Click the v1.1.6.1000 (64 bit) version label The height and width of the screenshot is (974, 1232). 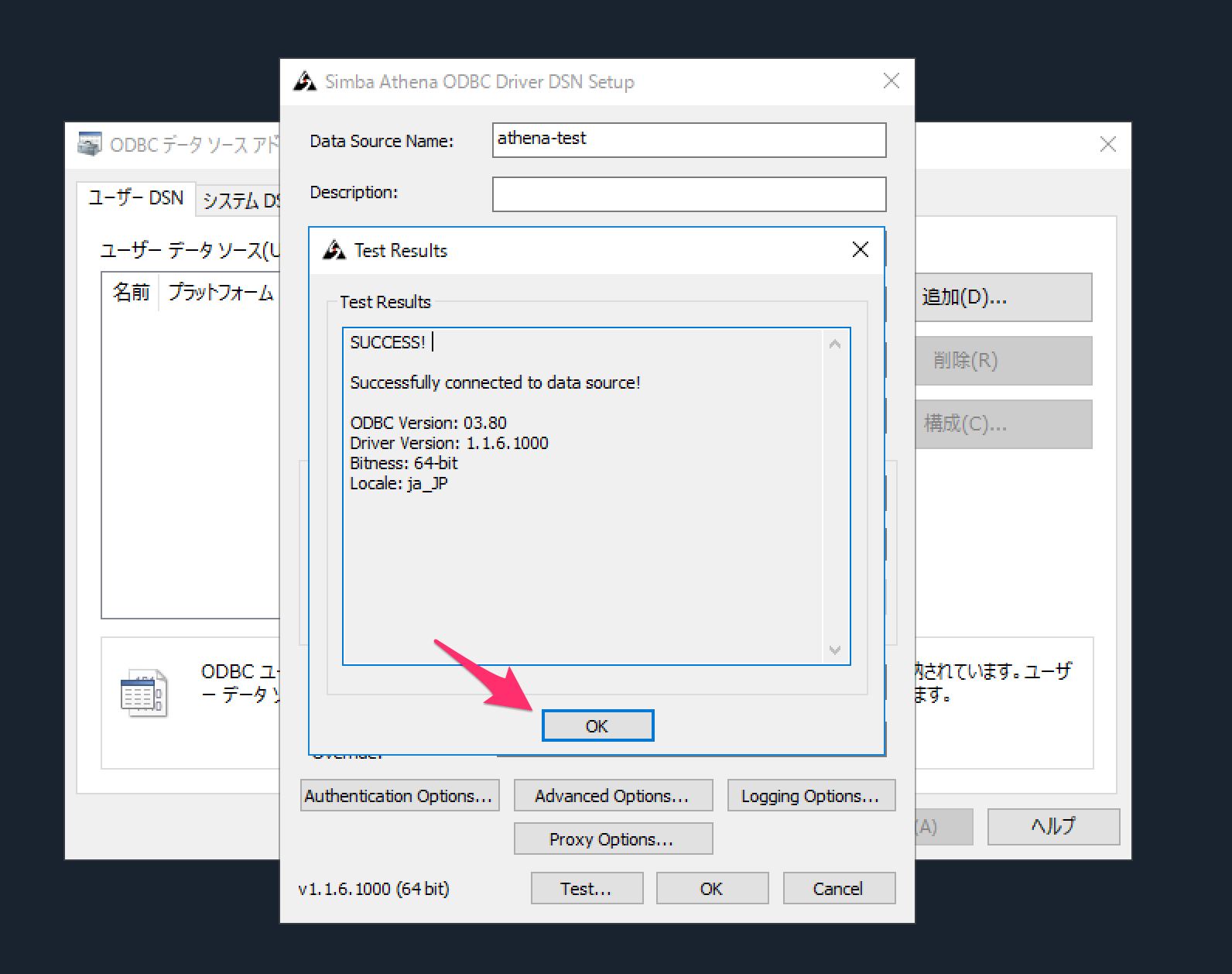click(x=374, y=889)
